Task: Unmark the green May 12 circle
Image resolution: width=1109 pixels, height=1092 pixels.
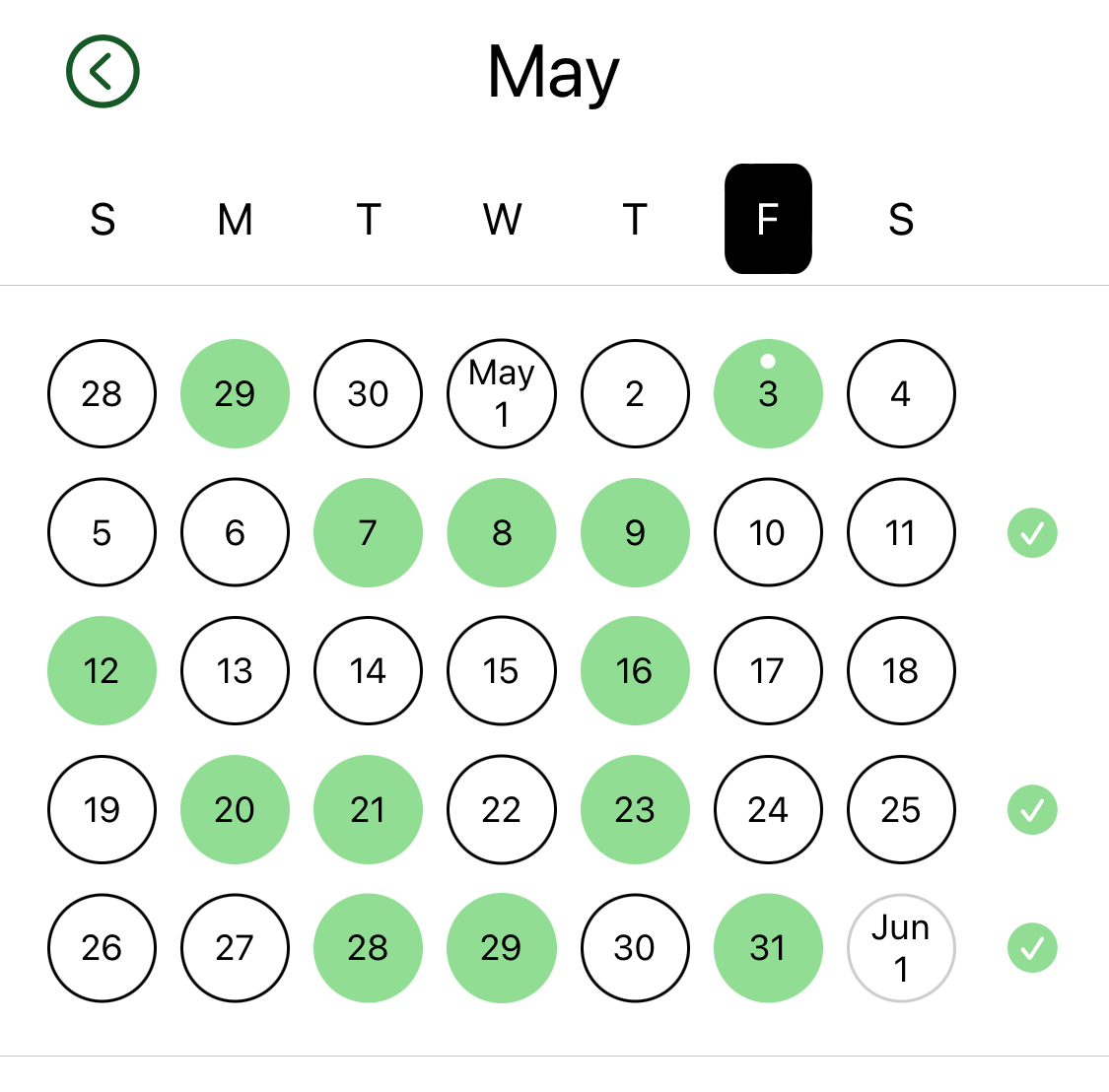Action: click(102, 671)
